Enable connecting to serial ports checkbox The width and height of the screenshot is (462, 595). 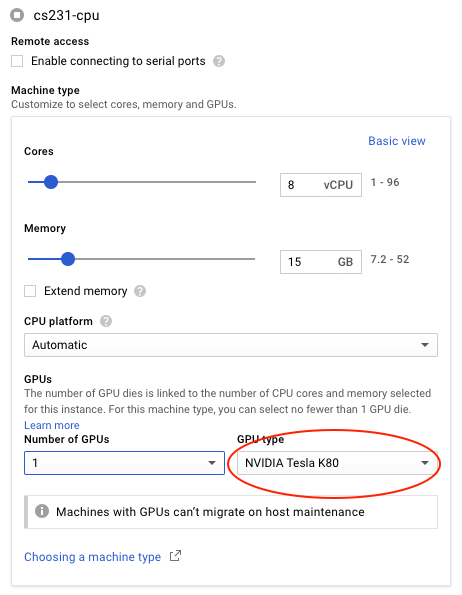pyautogui.click(x=17, y=61)
